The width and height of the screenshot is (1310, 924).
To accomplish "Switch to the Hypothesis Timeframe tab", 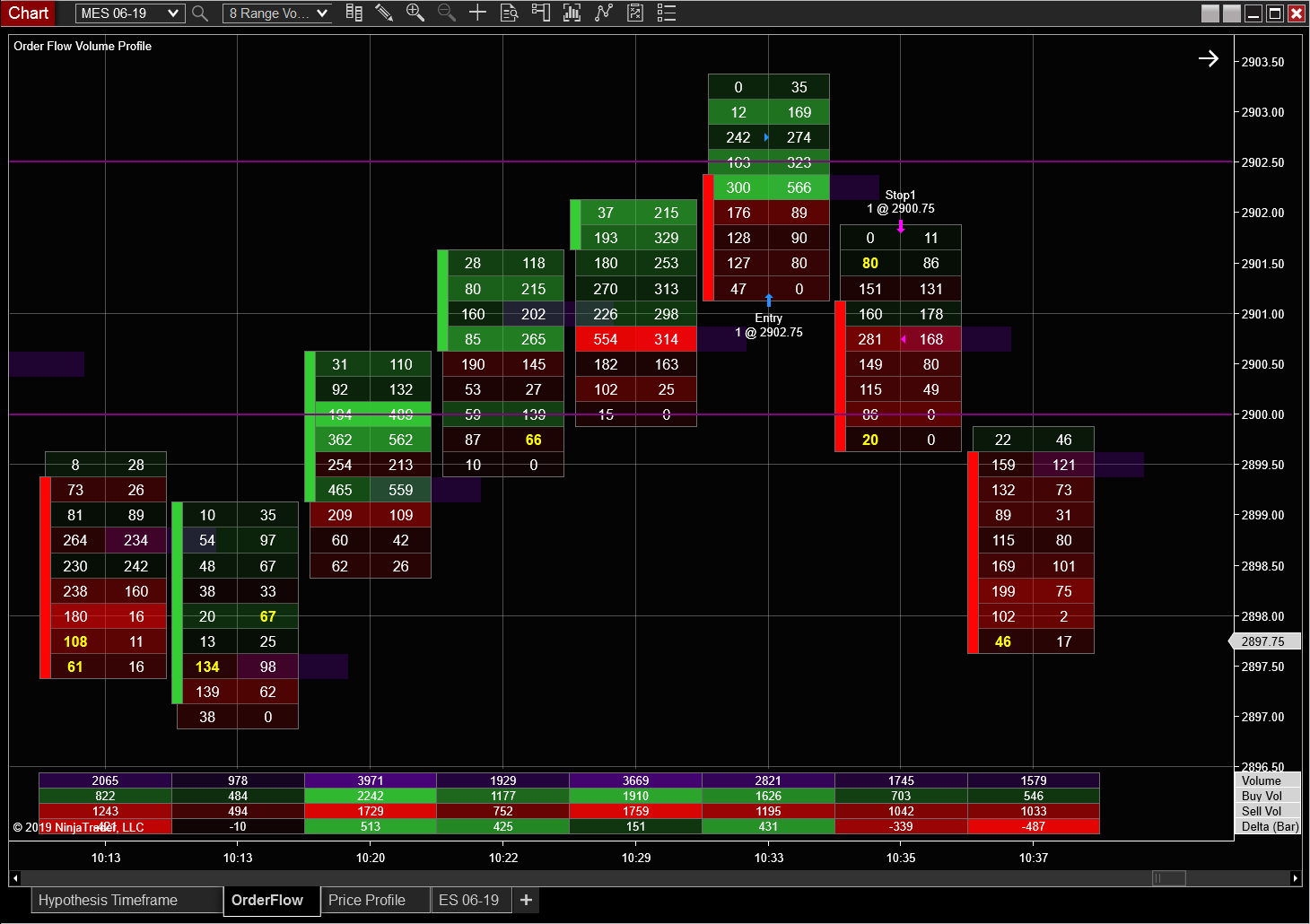I will coord(127,900).
